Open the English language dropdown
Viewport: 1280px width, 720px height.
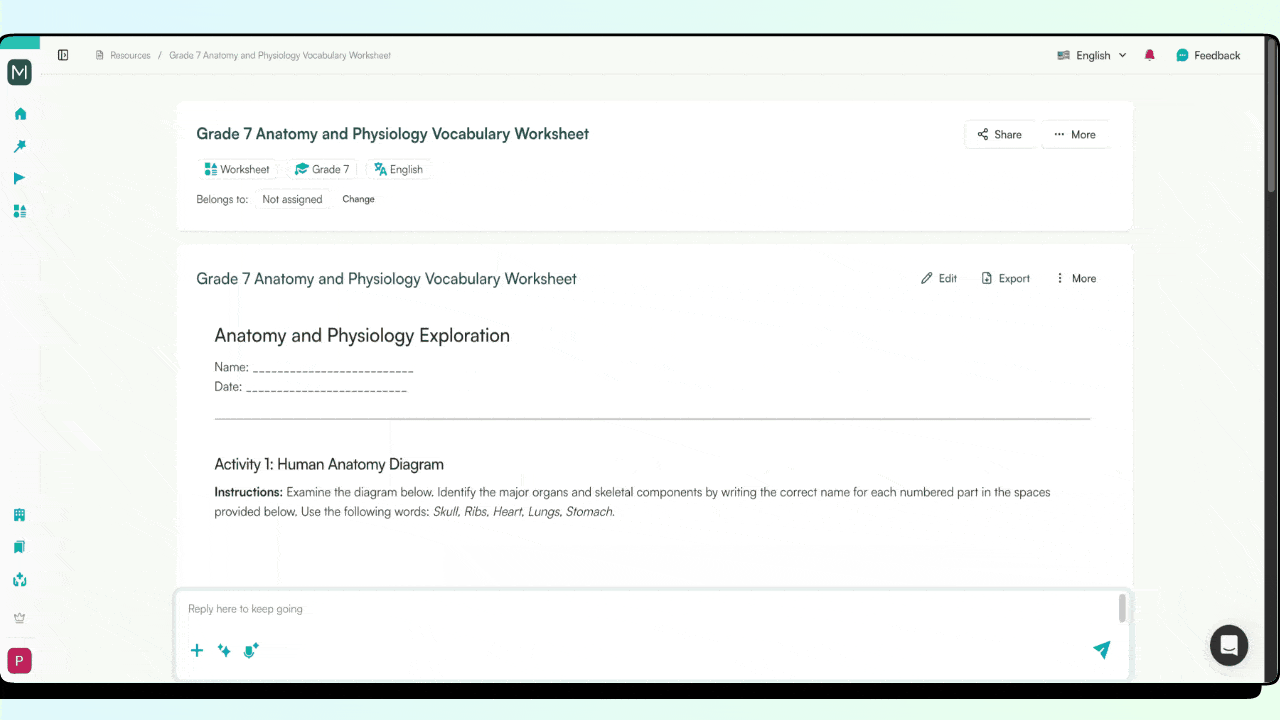click(x=1093, y=55)
